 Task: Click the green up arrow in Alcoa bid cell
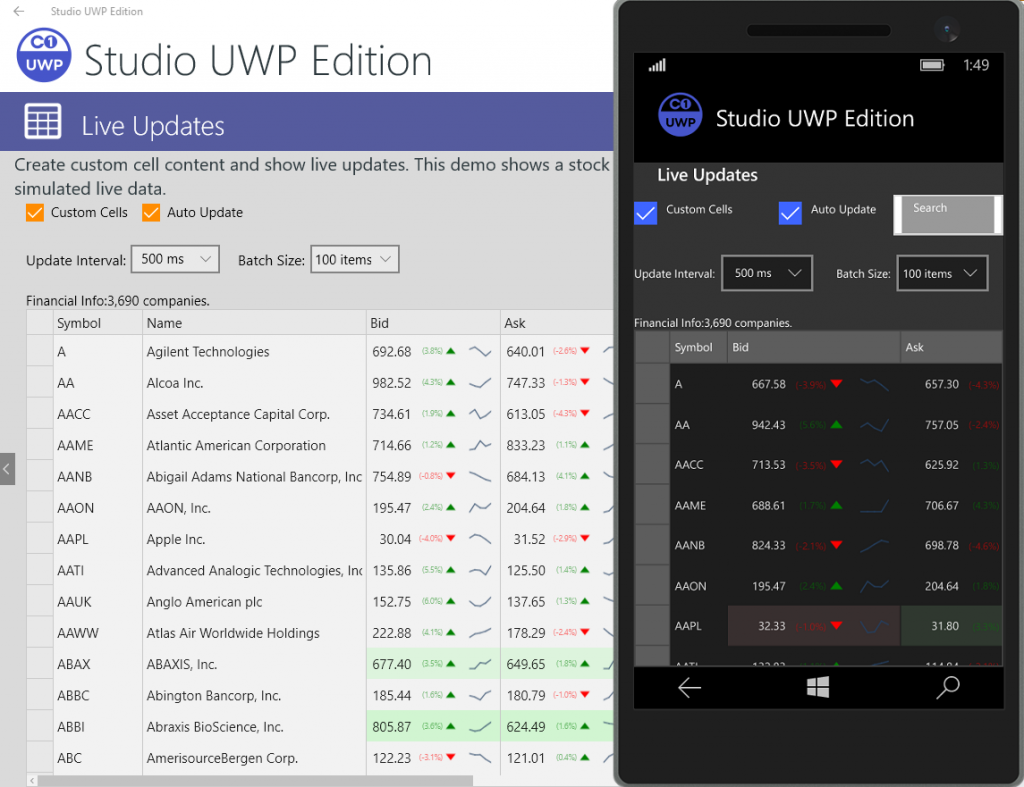click(451, 382)
